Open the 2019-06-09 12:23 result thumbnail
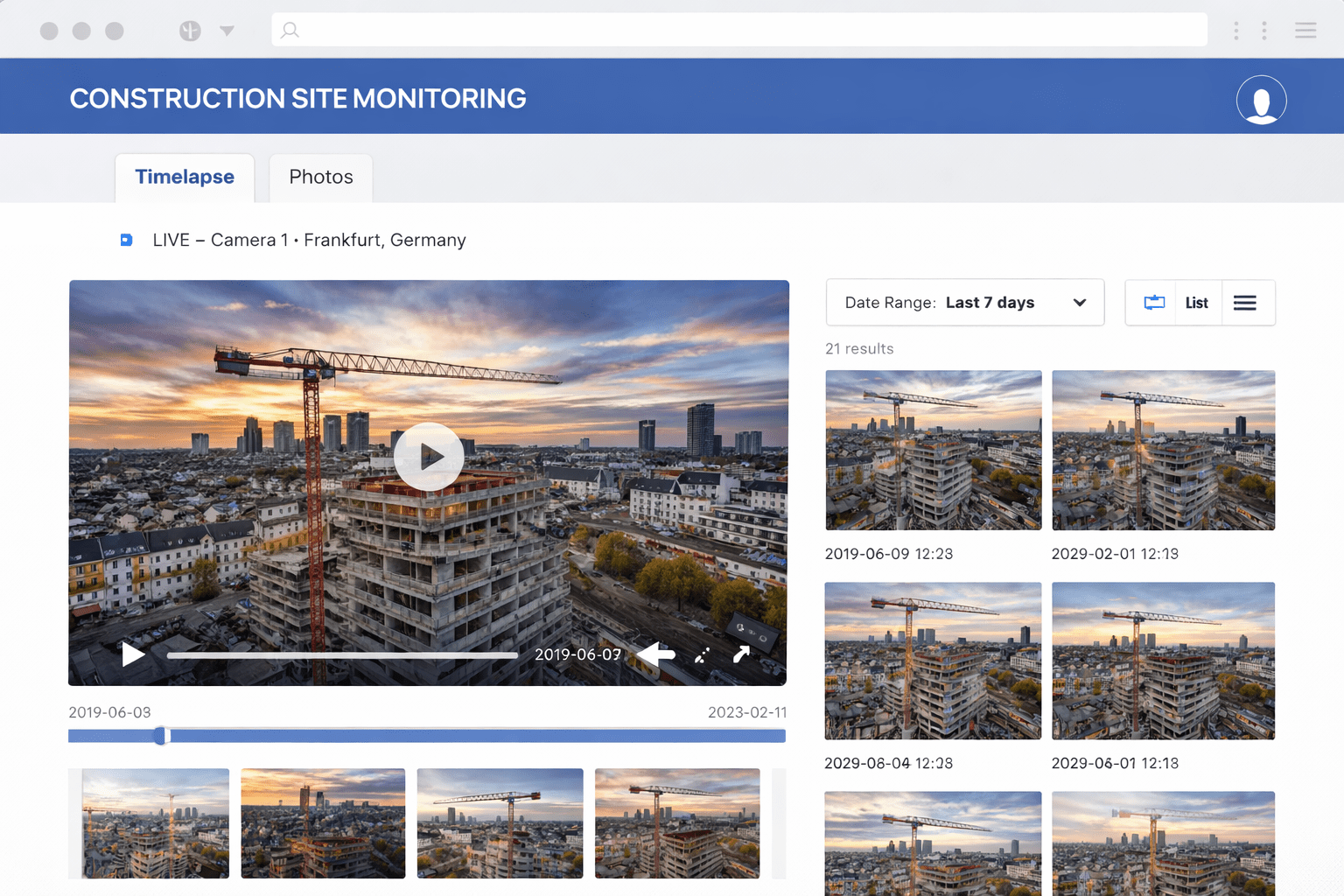1344x896 pixels. tap(933, 450)
